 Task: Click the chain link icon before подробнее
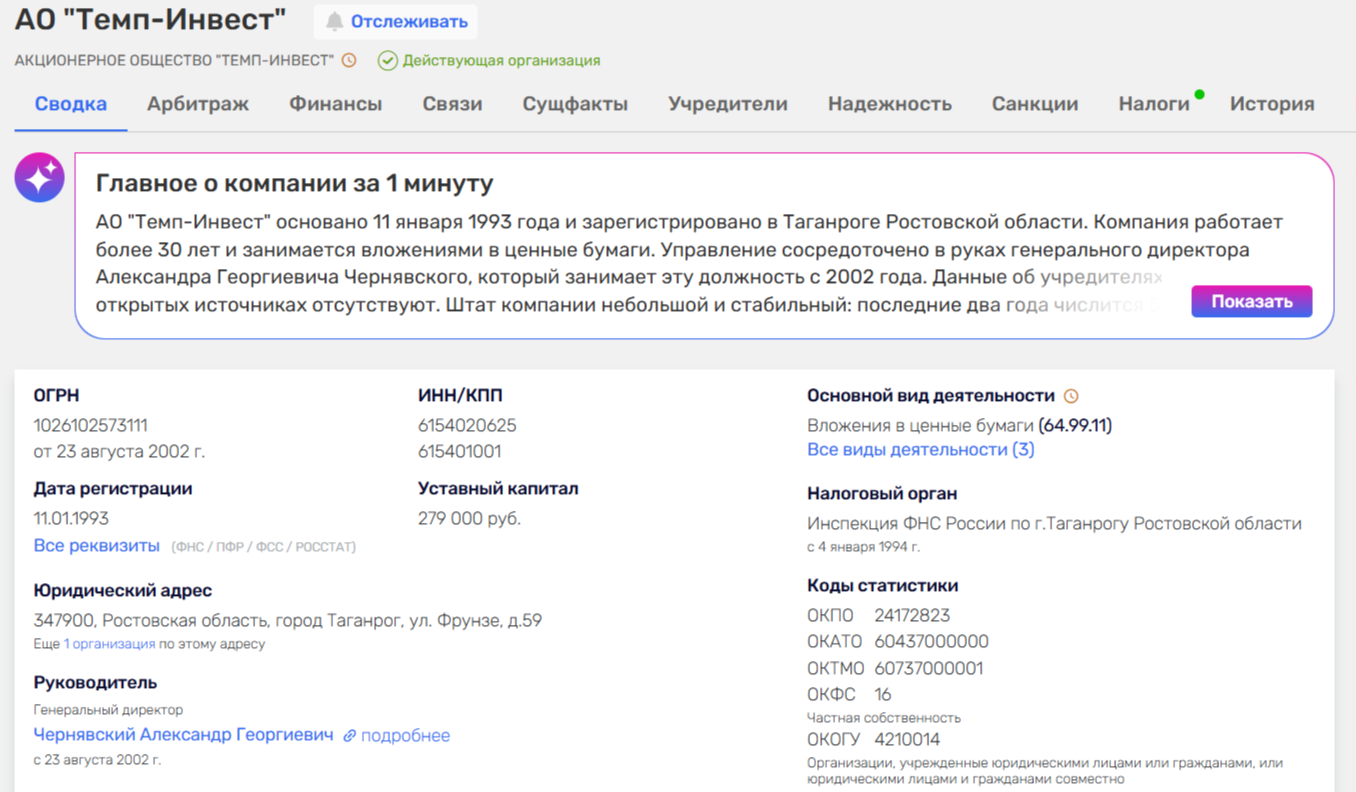350,736
